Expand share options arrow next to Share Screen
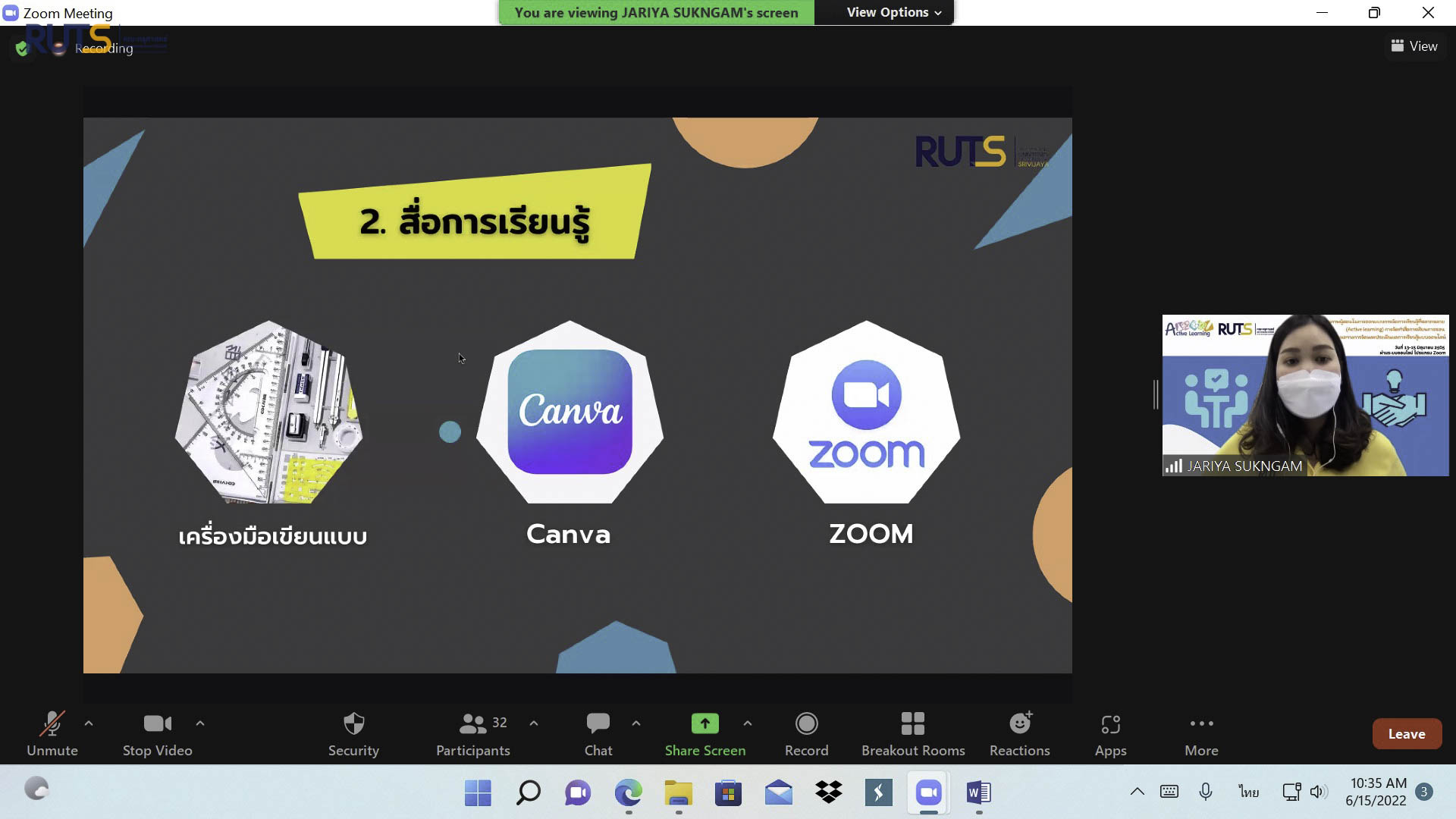This screenshot has height=819, width=1456. pos(748,723)
